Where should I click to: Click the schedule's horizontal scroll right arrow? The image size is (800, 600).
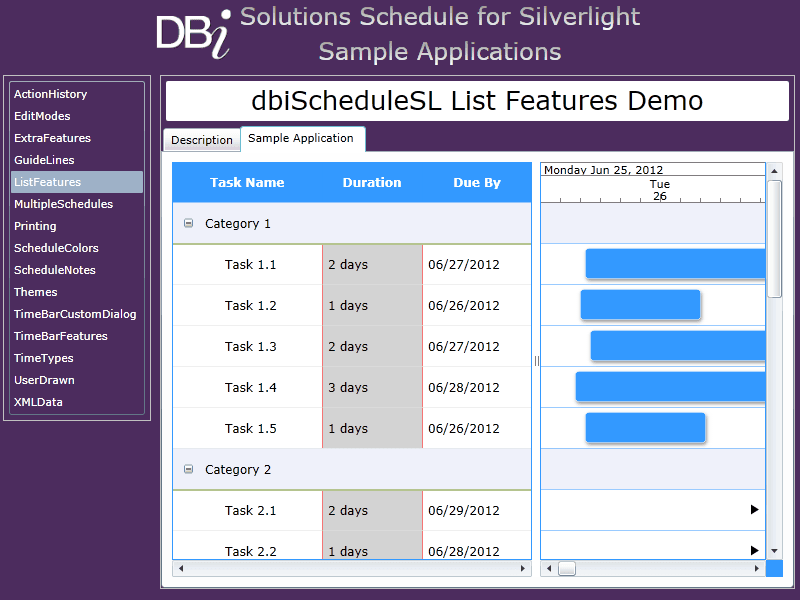(x=757, y=568)
